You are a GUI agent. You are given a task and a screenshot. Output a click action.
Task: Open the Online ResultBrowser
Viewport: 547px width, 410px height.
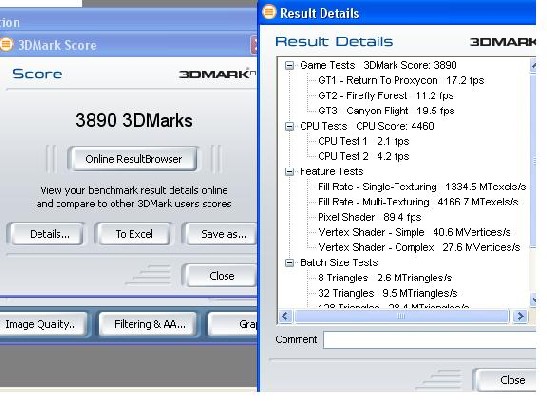coord(134,159)
